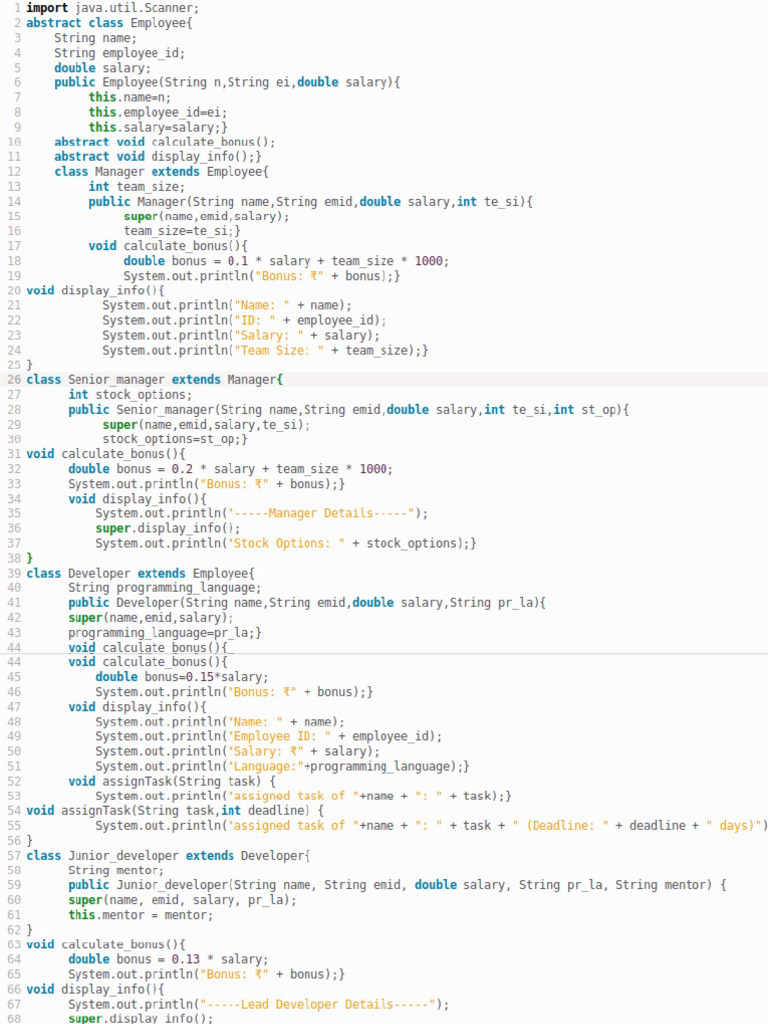768x1024 pixels.
Task: Click 'String mentor;' field on line 58
Action: click(x=116, y=871)
